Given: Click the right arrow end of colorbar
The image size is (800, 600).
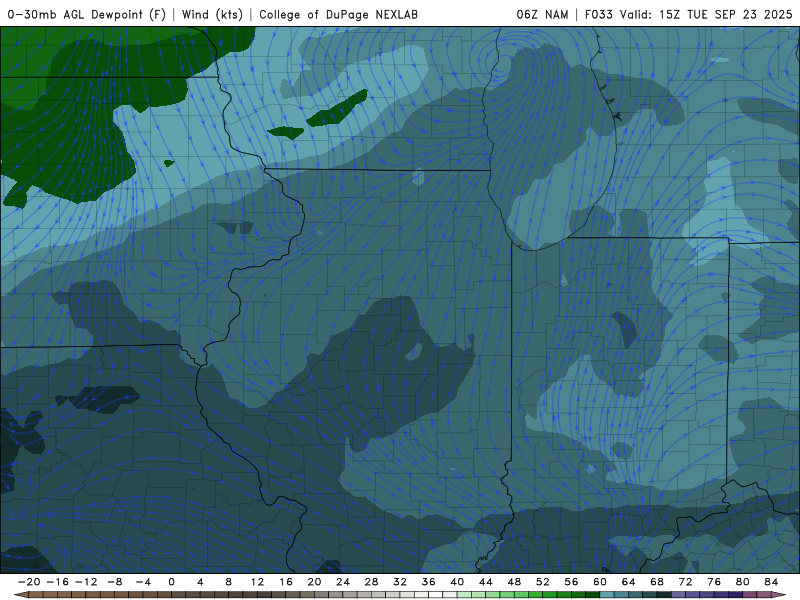Looking at the screenshot, I should click(780, 595).
